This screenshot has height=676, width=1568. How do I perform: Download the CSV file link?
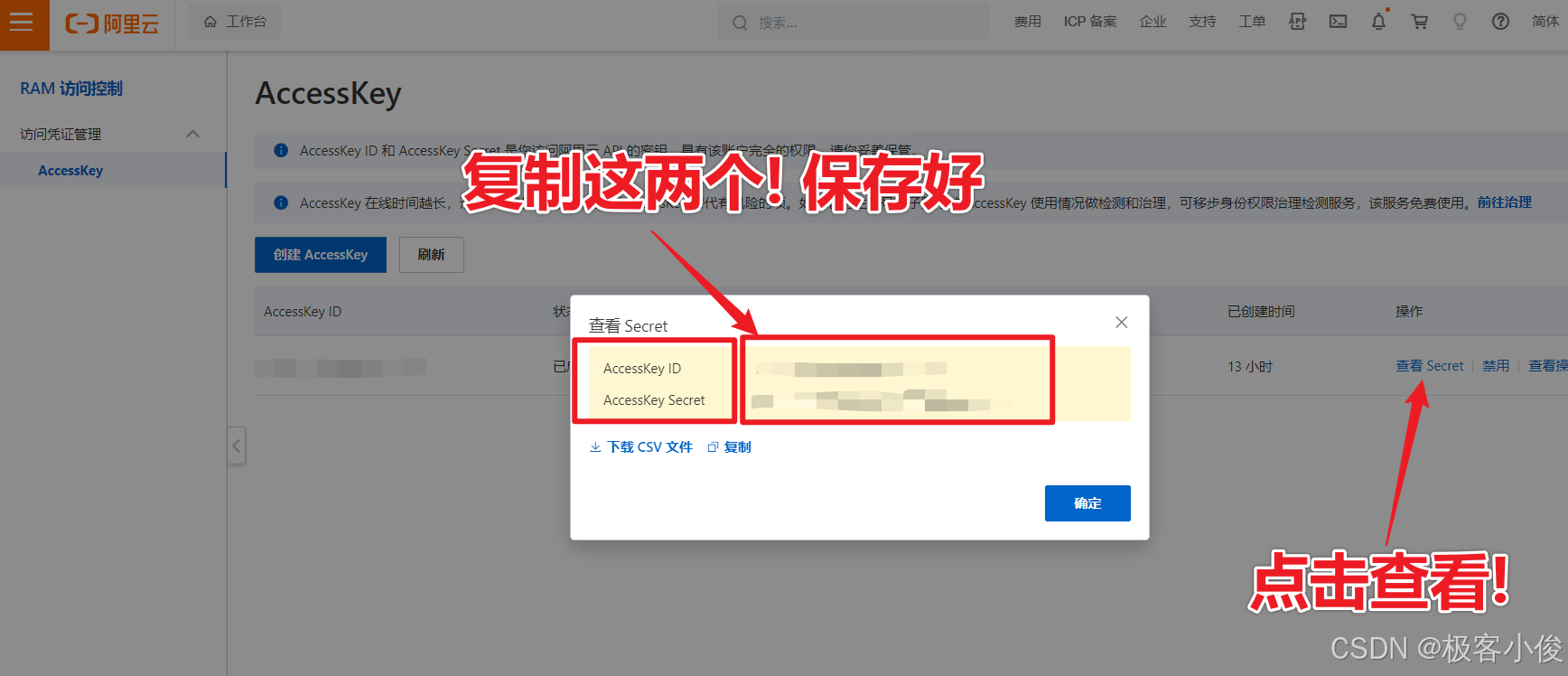point(641,447)
